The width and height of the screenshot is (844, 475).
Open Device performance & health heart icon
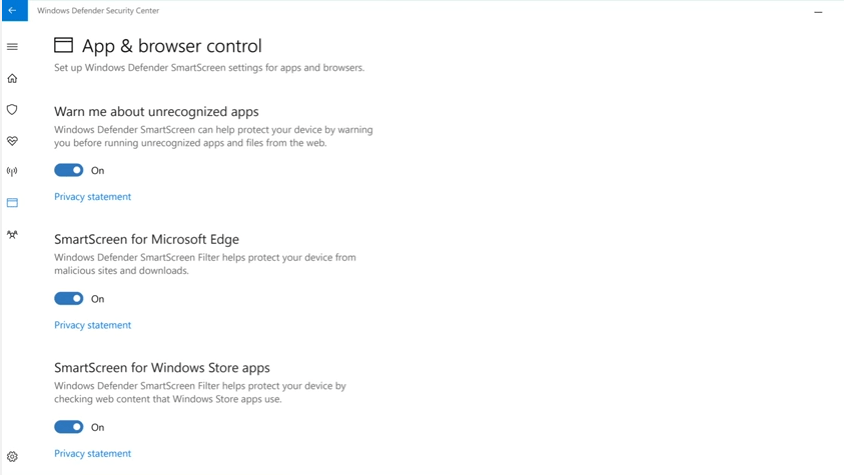click(x=13, y=141)
